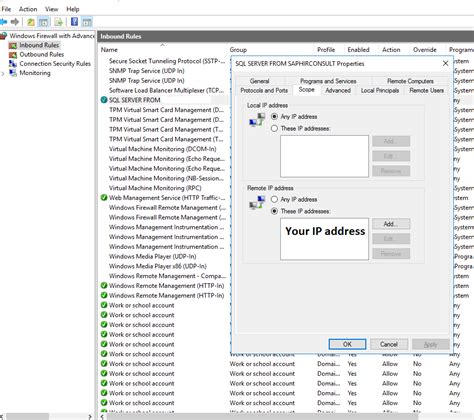
Task: Click the Windows Firewall root node icon
Action: coord(4,36)
